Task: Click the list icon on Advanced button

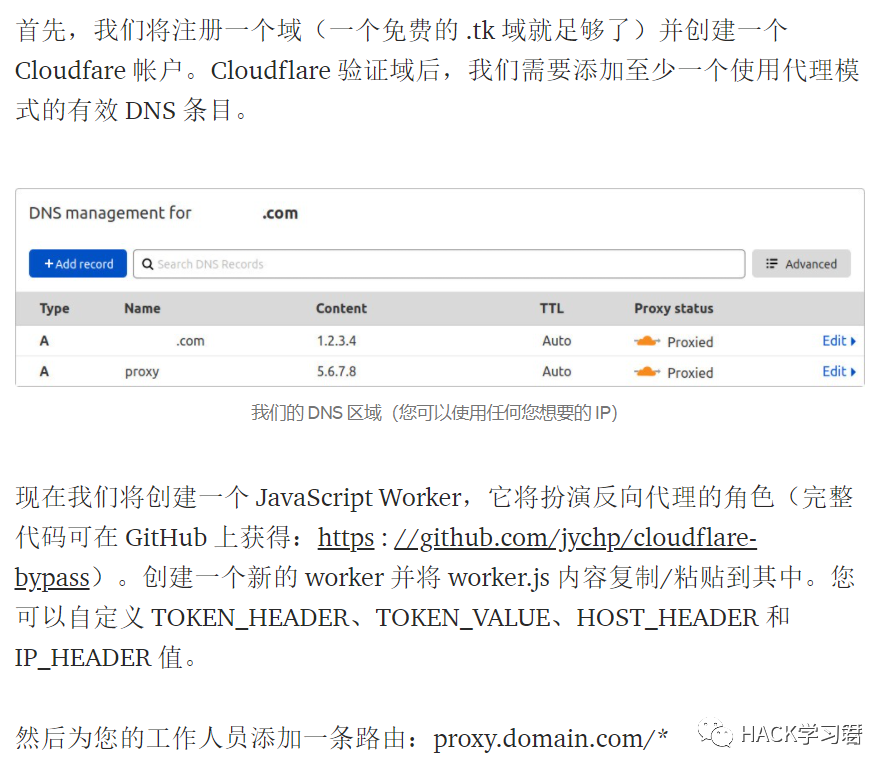Action: coord(771,264)
